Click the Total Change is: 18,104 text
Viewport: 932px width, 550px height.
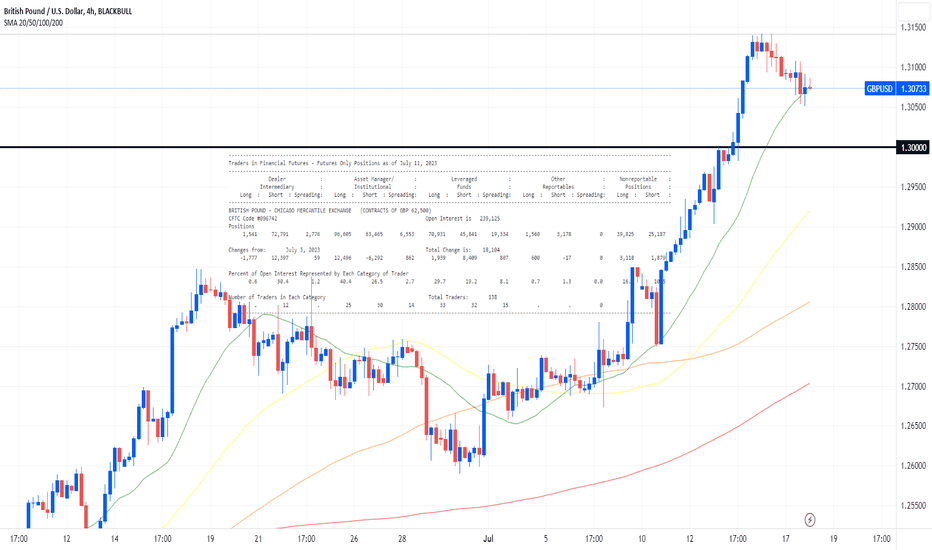pos(462,250)
